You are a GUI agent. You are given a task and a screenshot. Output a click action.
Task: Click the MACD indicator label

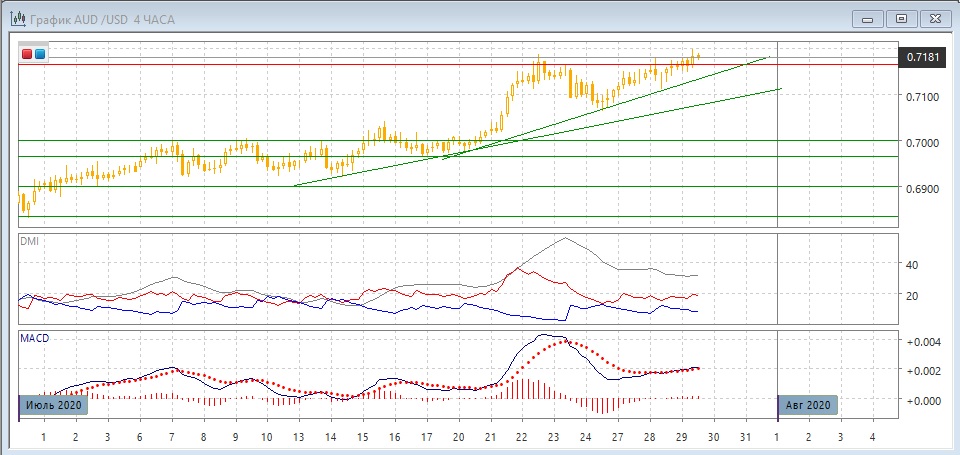point(35,338)
